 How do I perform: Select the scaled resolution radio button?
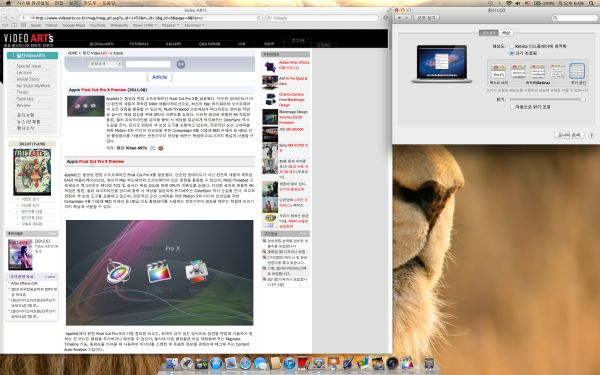(512, 53)
